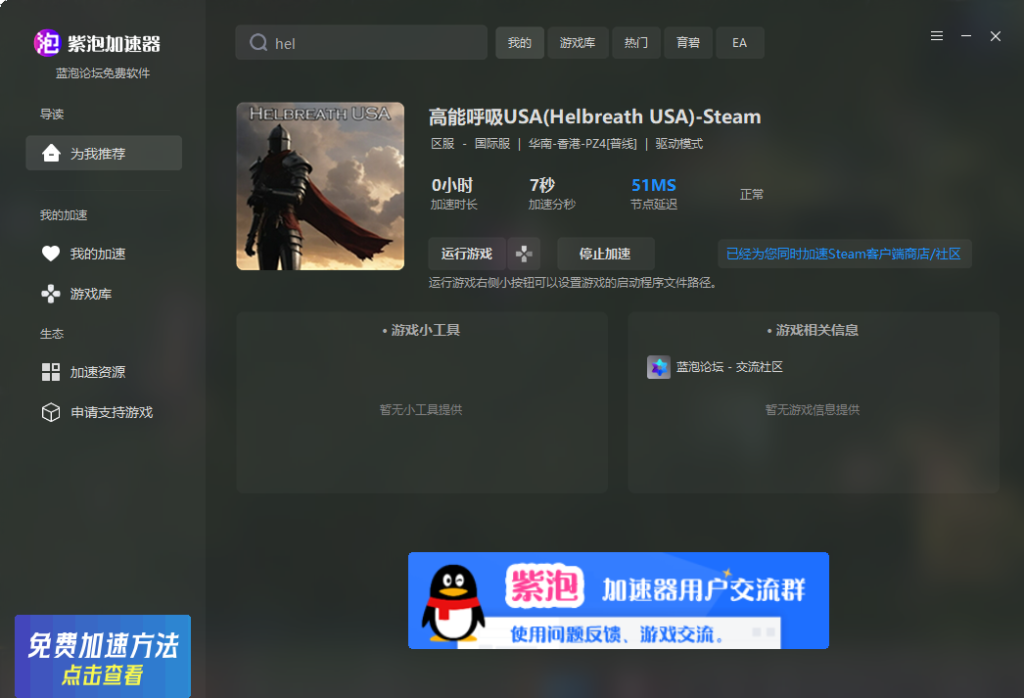Click the 运行游戏 button
Viewport: 1024px width, 698px height.
tap(466, 254)
